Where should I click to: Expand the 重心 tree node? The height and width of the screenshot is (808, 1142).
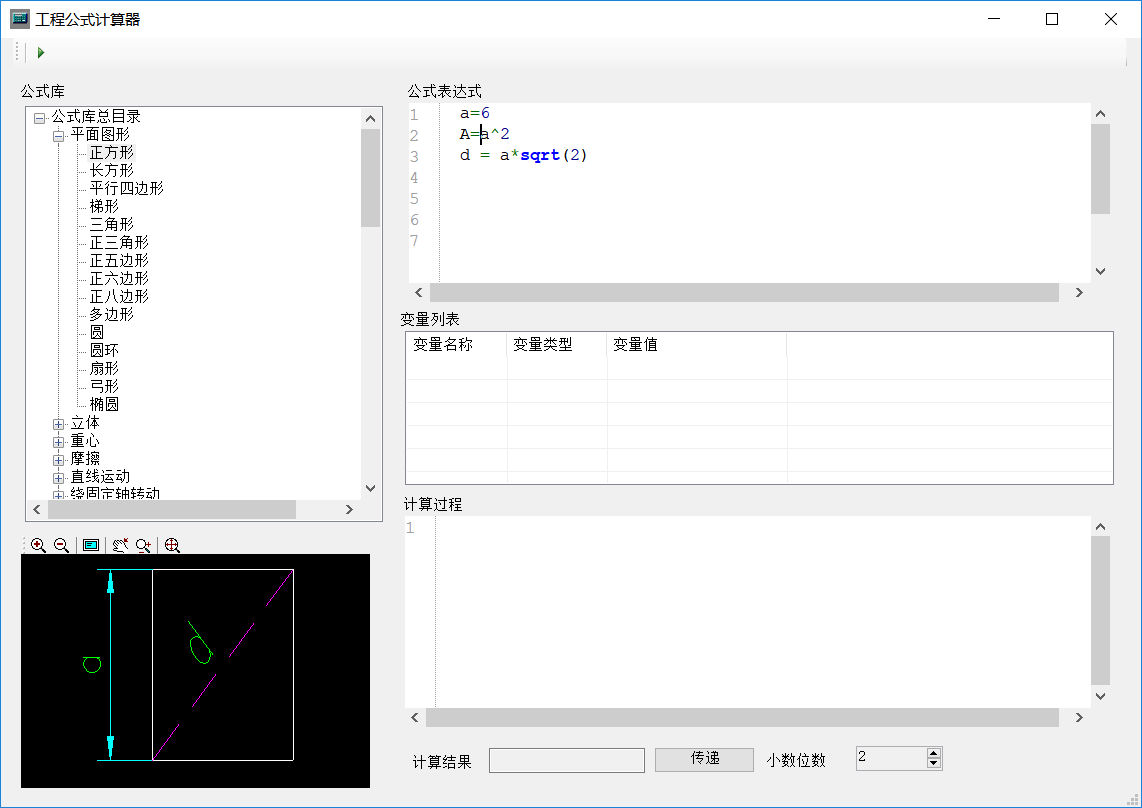pyautogui.click(x=58, y=442)
